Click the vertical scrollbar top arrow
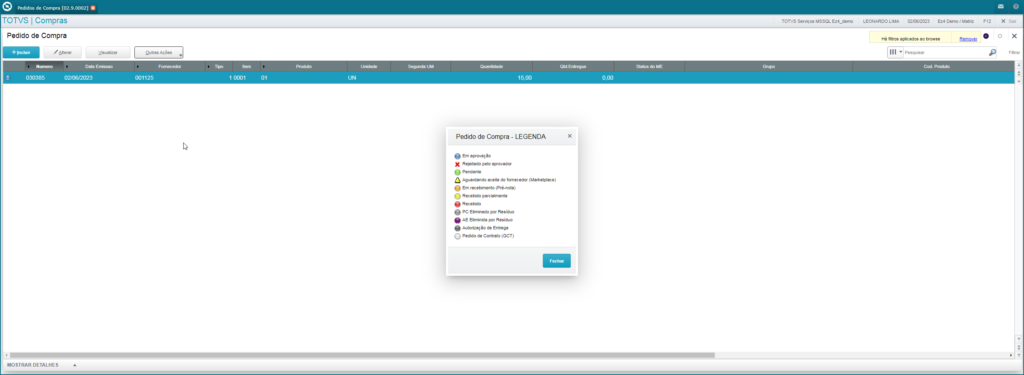This screenshot has width=1024, height=375. pyautogui.click(x=1018, y=66)
